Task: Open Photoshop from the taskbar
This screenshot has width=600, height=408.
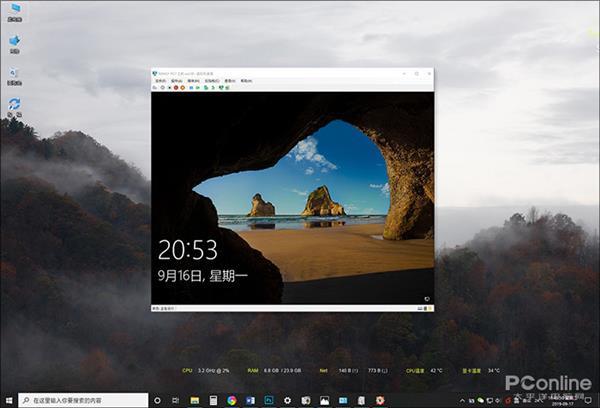Action: 269,400
